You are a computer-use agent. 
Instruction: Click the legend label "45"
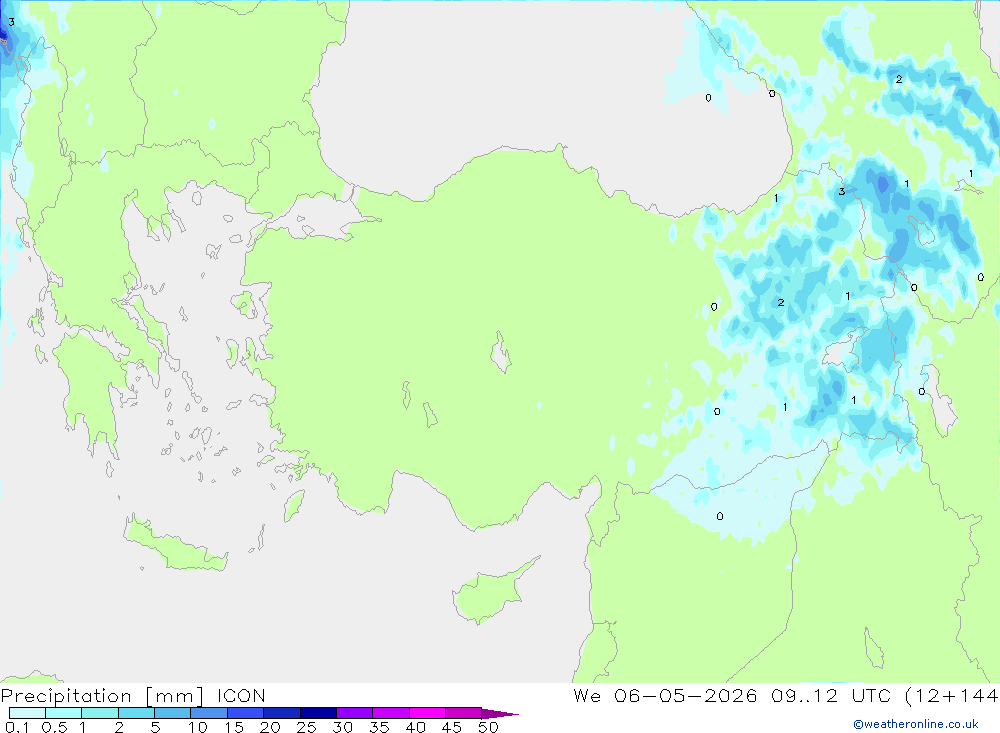(x=452, y=727)
